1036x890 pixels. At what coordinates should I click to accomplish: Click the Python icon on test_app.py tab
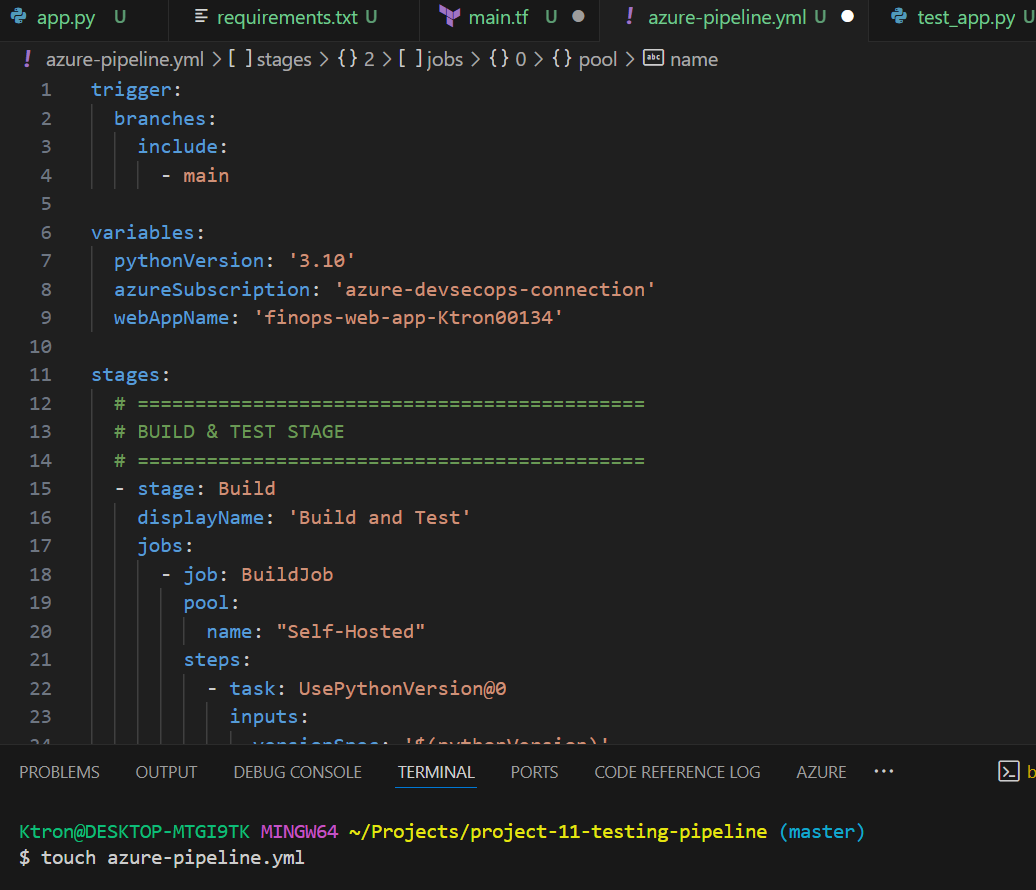[899, 17]
